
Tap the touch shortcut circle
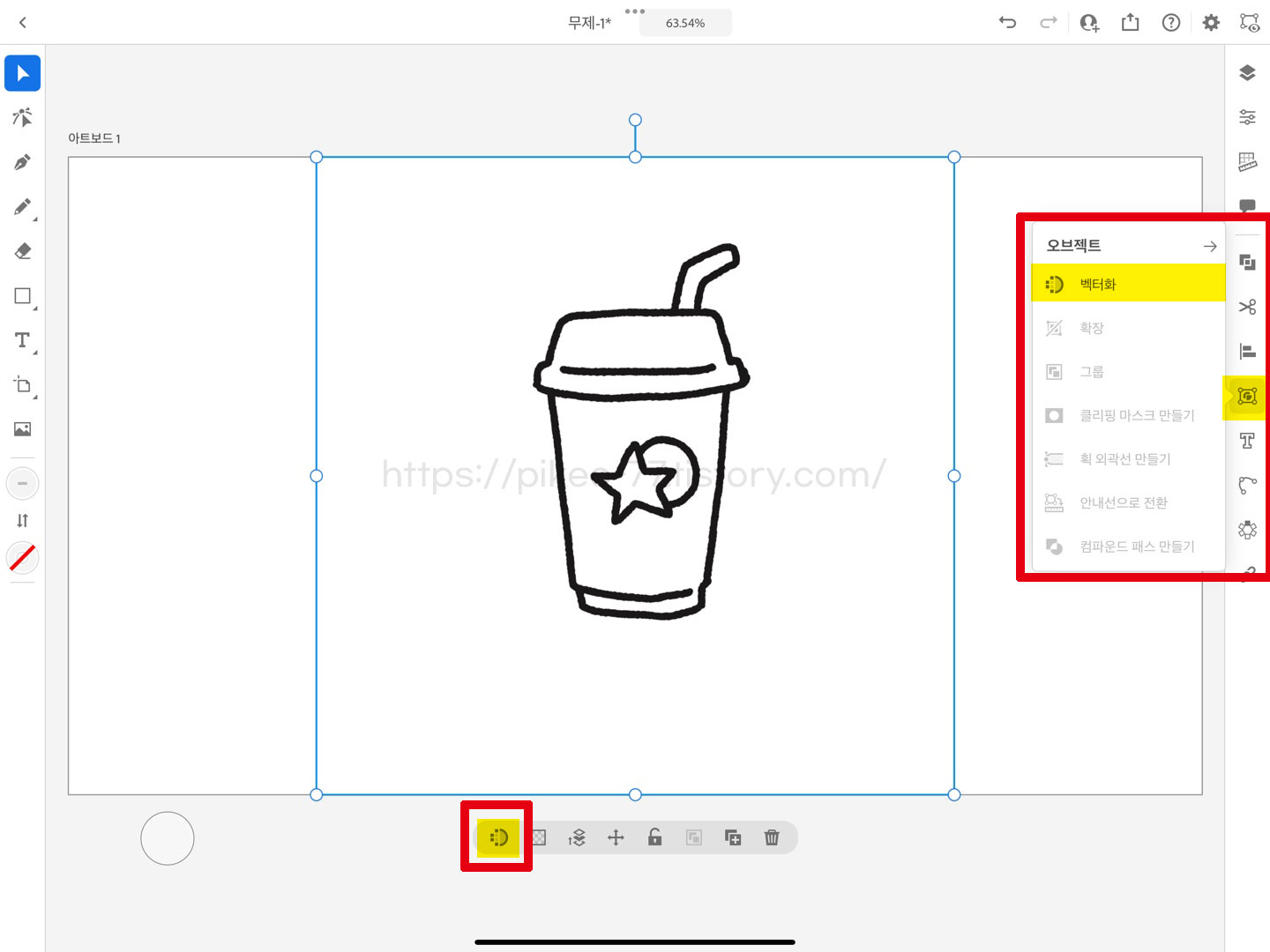click(168, 838)
